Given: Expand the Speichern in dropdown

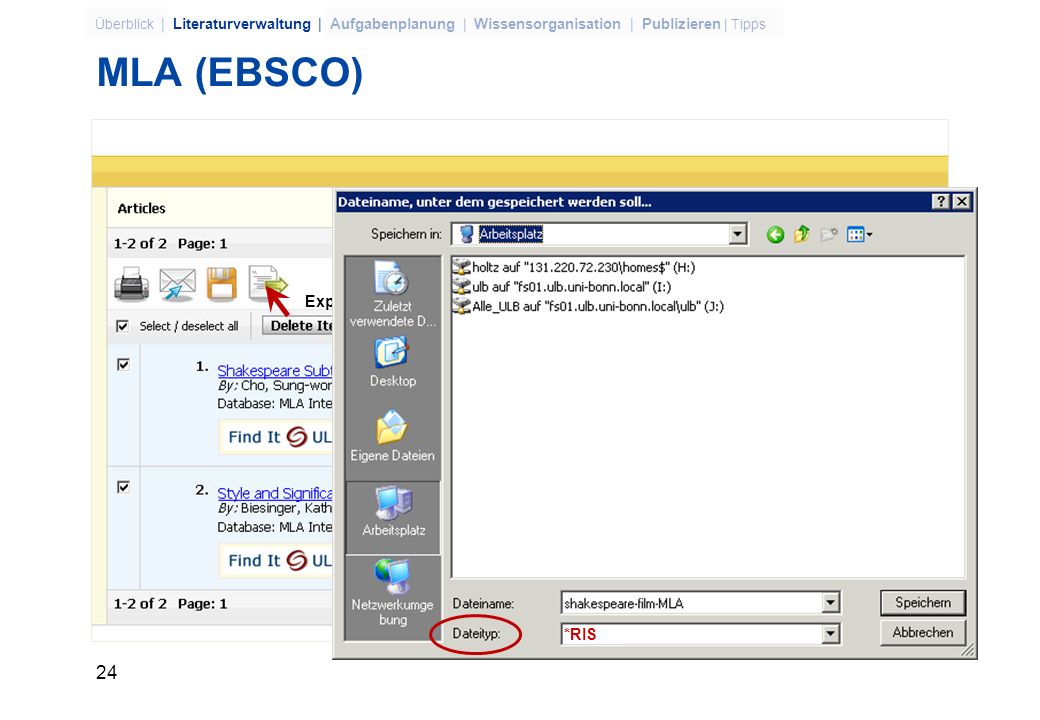Looking at the screenshot, I should tap(738, 234).
